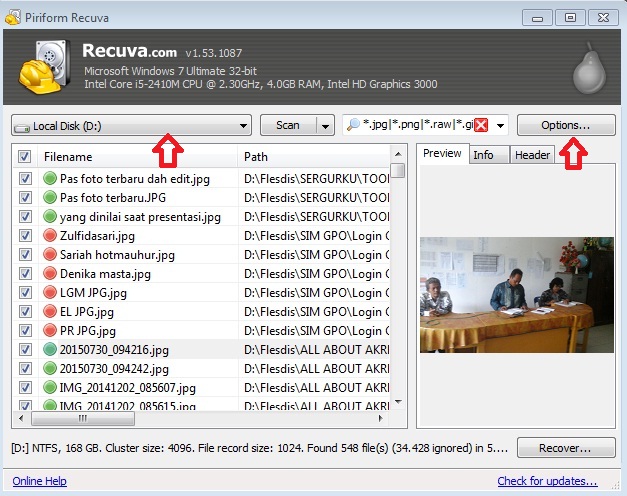627x496 pixels.
Task: Click the path cell of Pas foto terbaru.JPG
Action: pyautogui.click(x=314, y=197)
